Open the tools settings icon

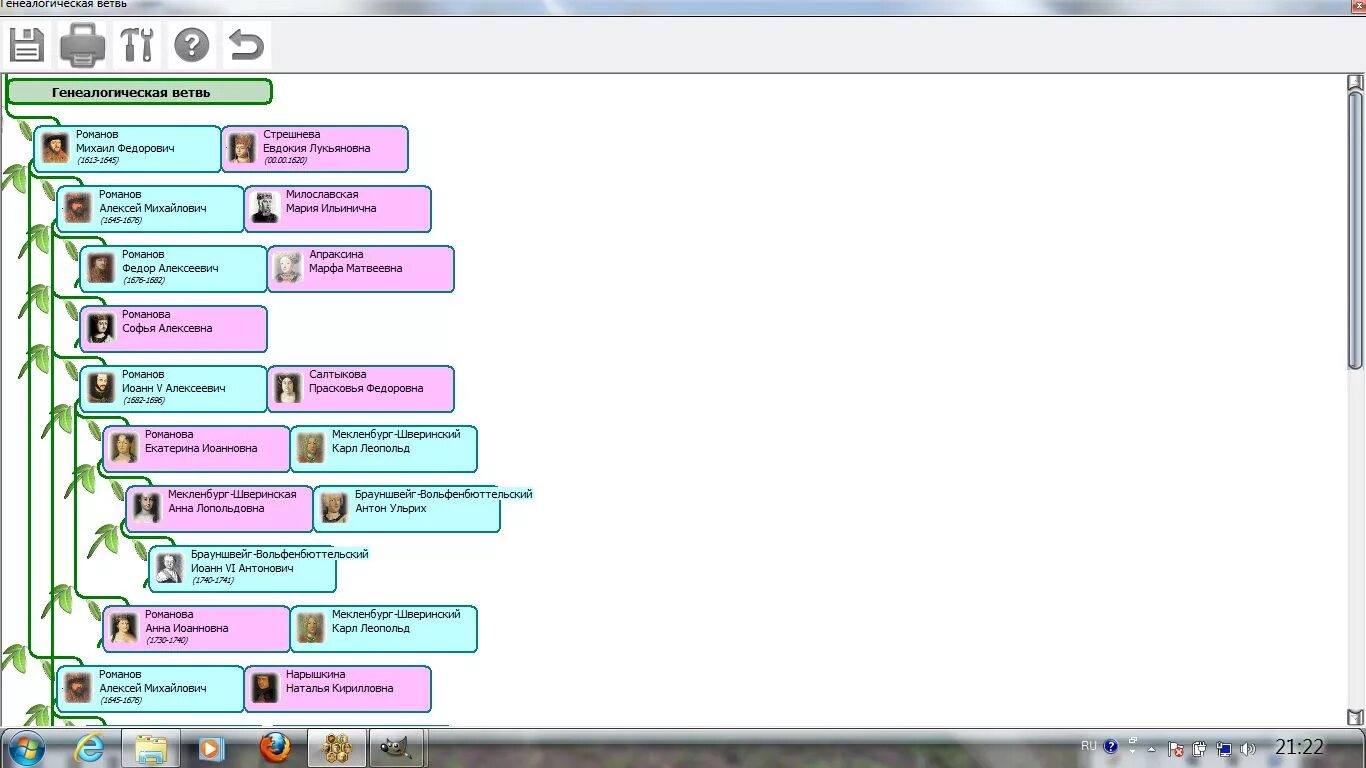pos(137,45)
